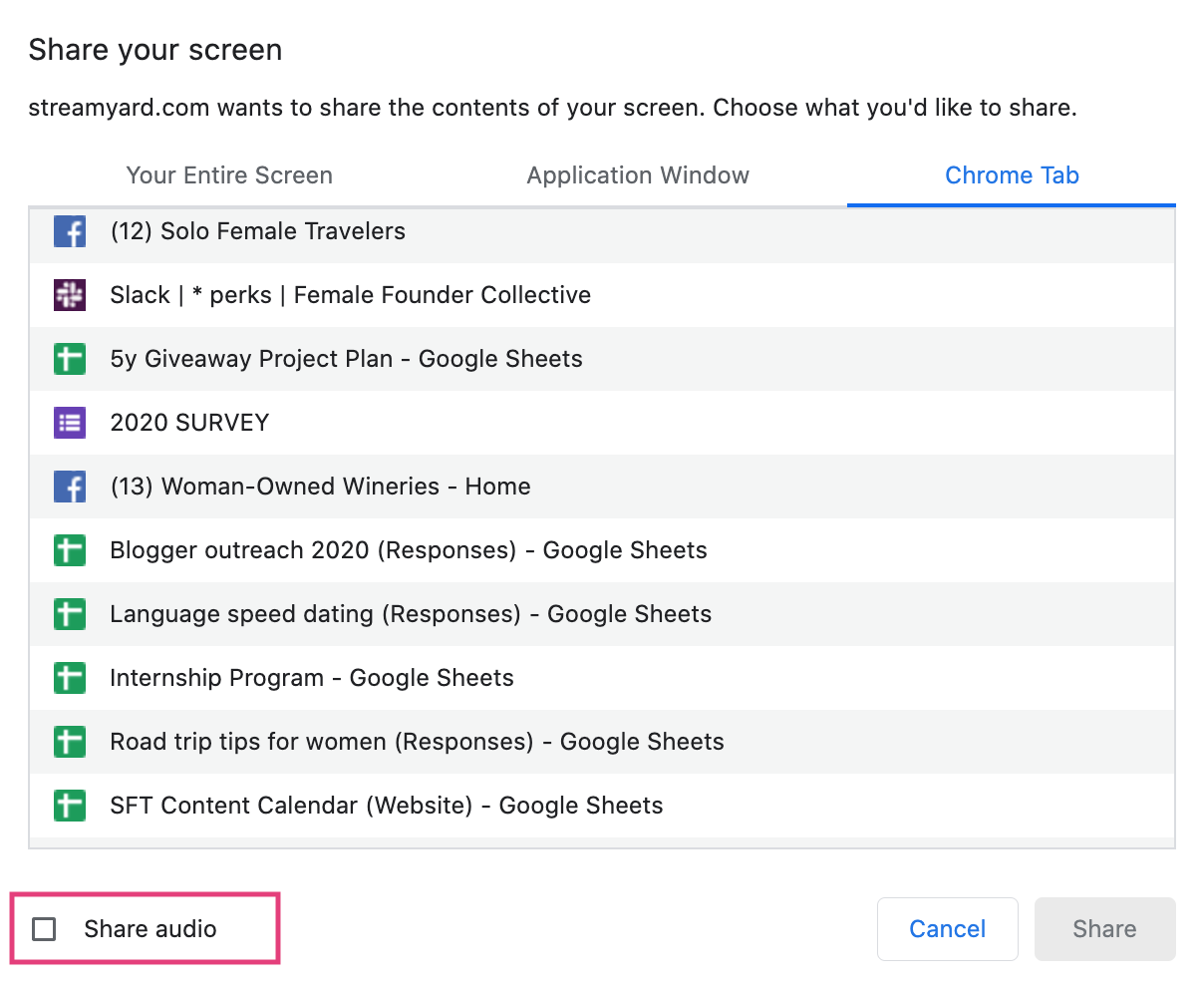This screenshot has width=1204, height=989.
Task: Click Sheets icon for Blogger outreach 2020
Action: pyautogui.click(x=70, y=550)
